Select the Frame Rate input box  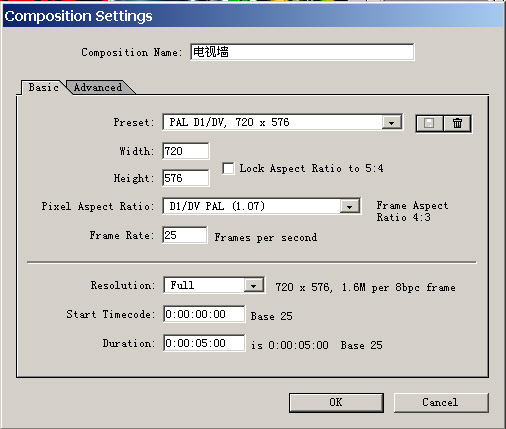(x=185, y=235)
